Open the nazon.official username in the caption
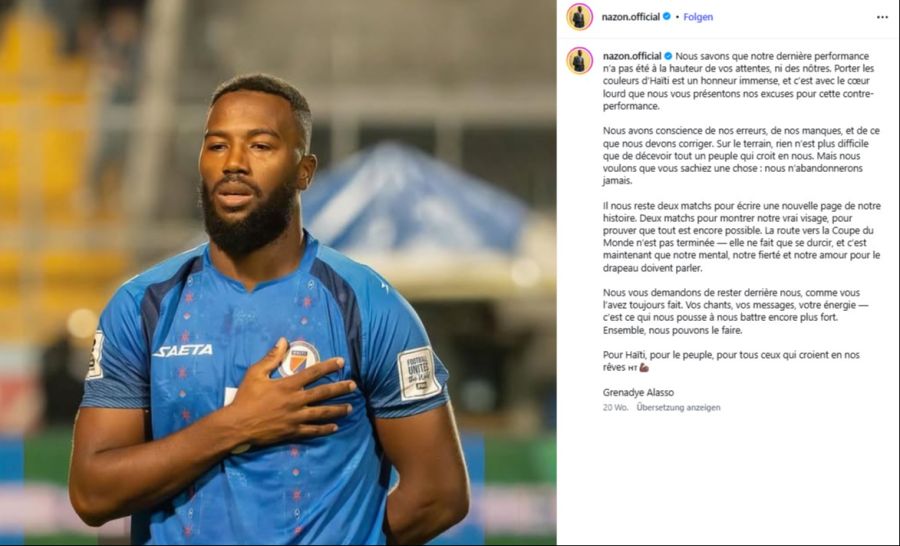900x546 pixels. 632,56
